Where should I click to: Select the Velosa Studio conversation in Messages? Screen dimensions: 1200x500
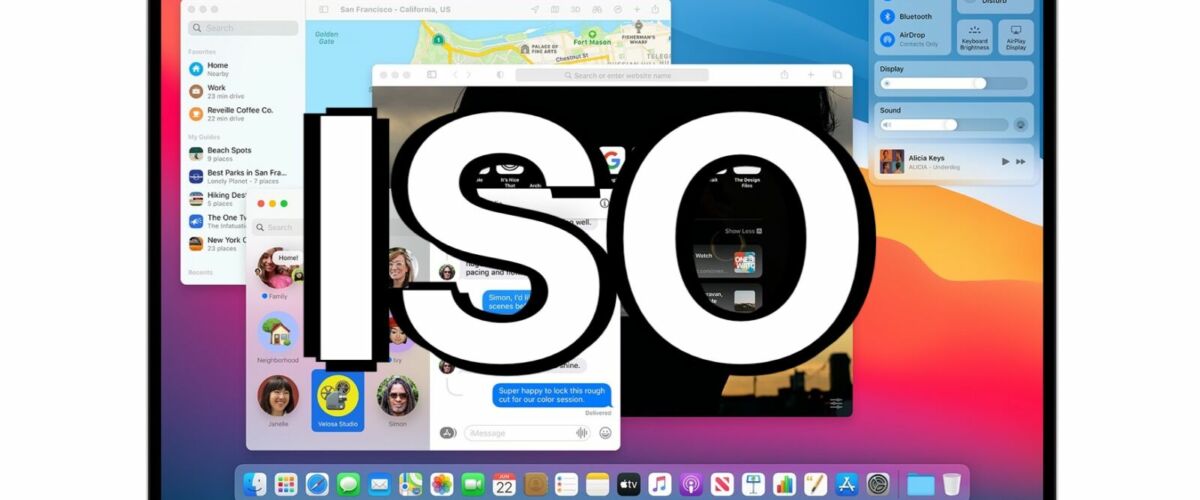click(338, 401)
